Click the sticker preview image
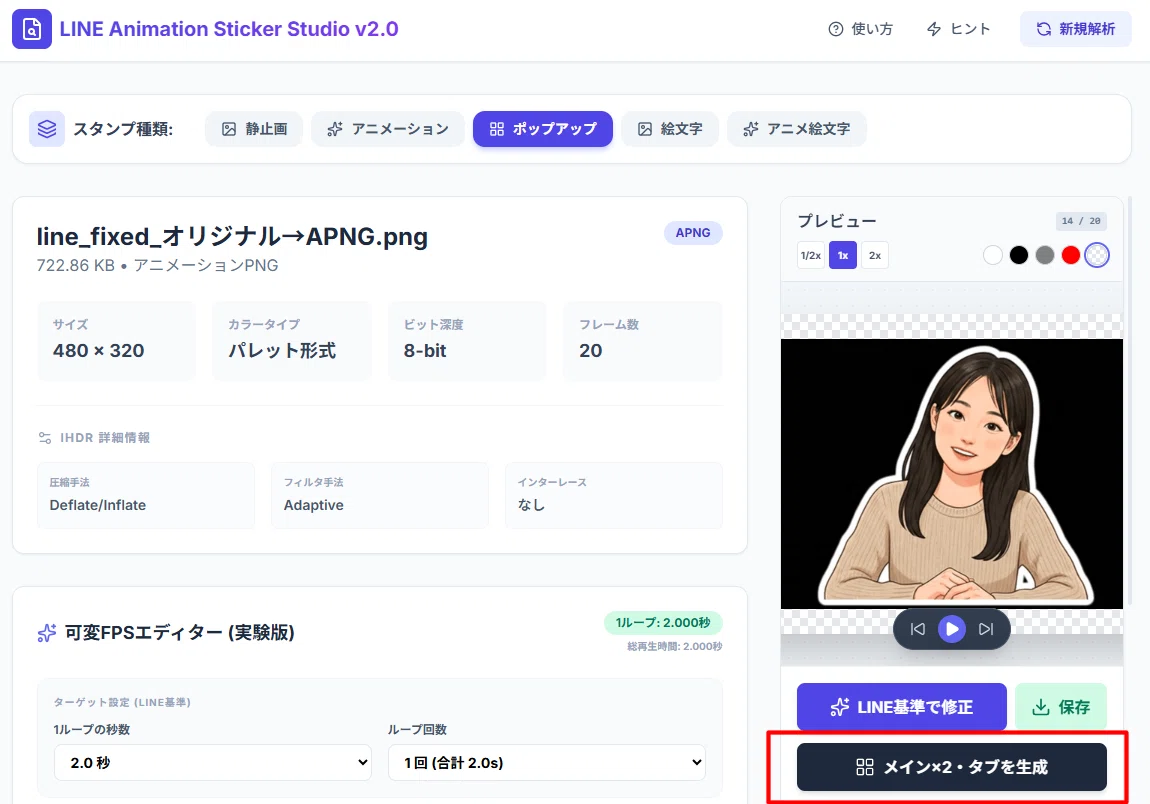The width and height of the screenshot is (1150, 804). [x=952, y=474]
